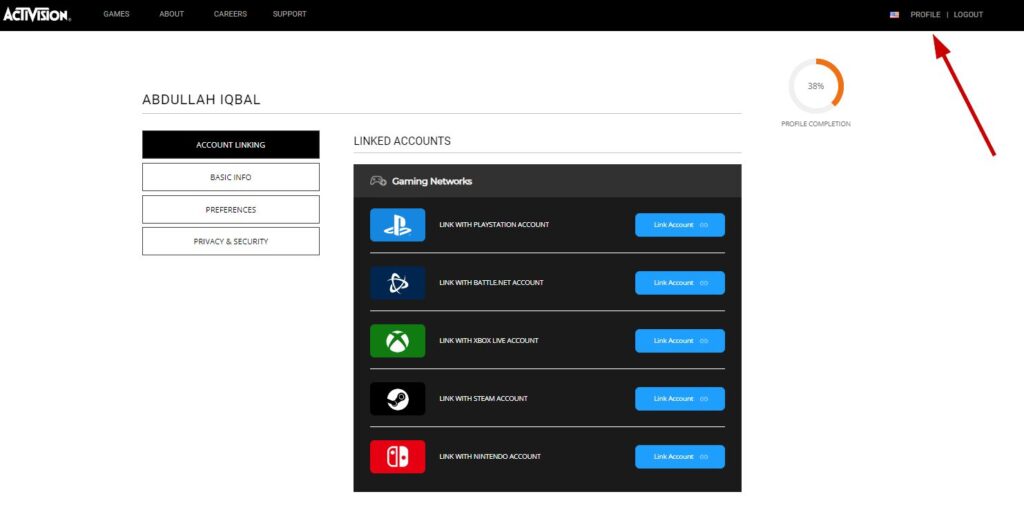Screen dimensions: 1024x512
Task: Open the Games menu
Action: pos(116,14)
